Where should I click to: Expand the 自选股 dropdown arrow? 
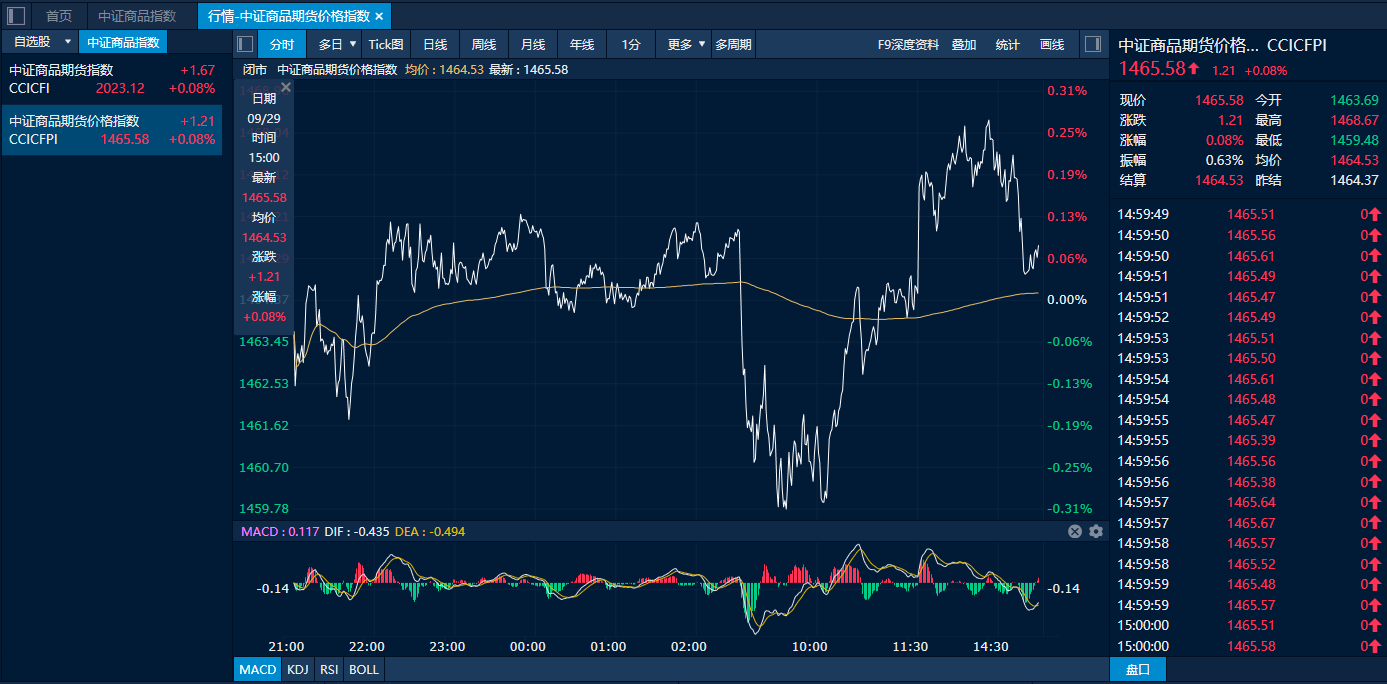point(67,42)
